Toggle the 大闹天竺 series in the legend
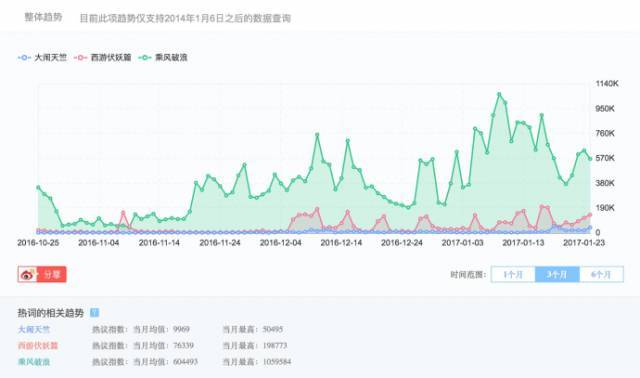This screenshot has width=640, height=378. [42, 58]
